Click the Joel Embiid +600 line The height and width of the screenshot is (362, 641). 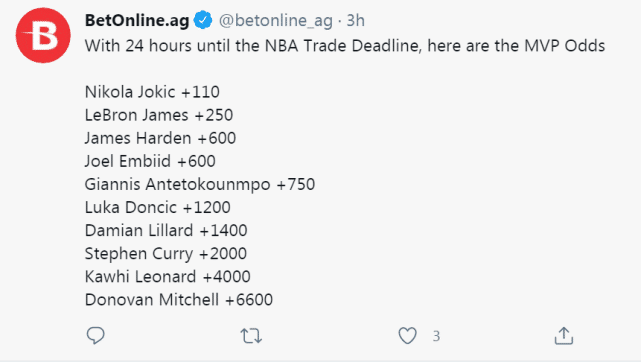click(x=150, y=161)
